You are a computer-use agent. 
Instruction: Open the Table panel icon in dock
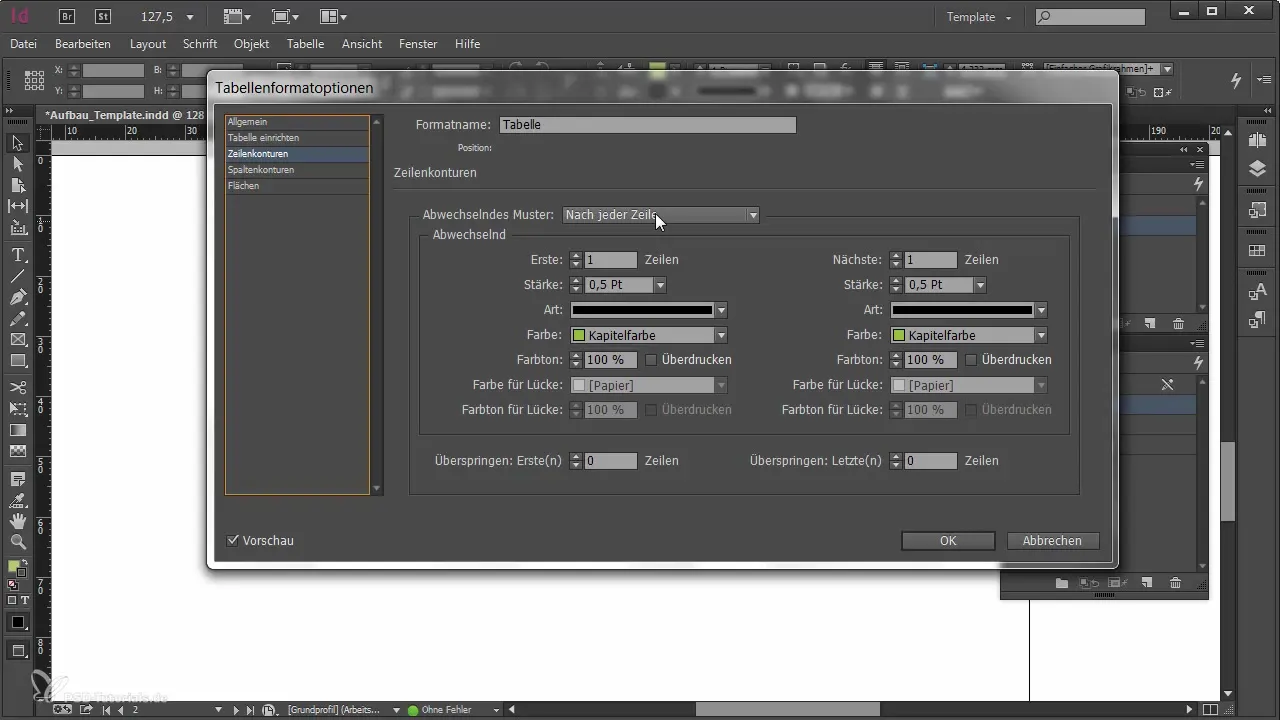click(1257, 249)
